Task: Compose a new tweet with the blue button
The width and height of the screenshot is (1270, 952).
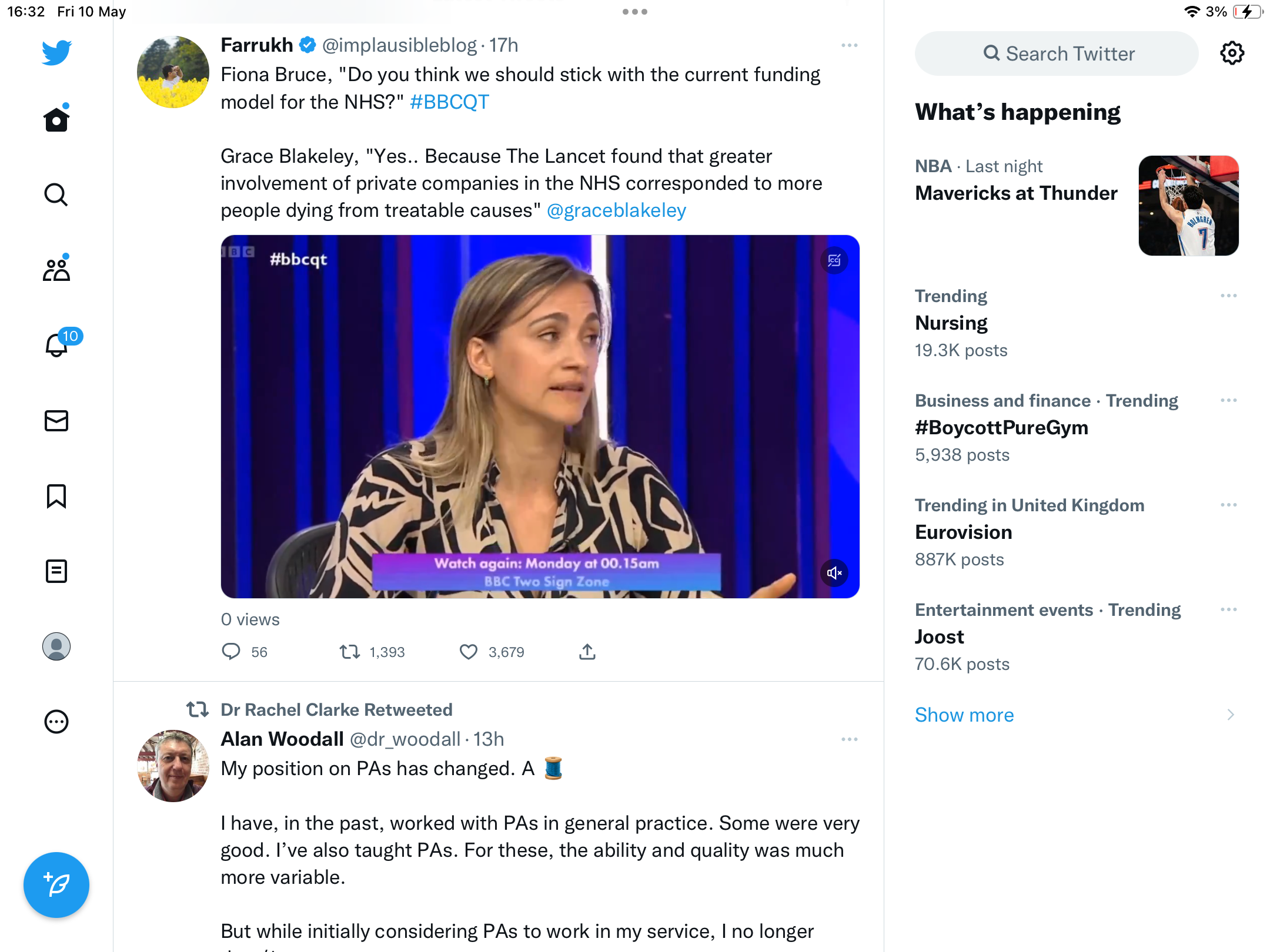Action: (x=56, y=885)
